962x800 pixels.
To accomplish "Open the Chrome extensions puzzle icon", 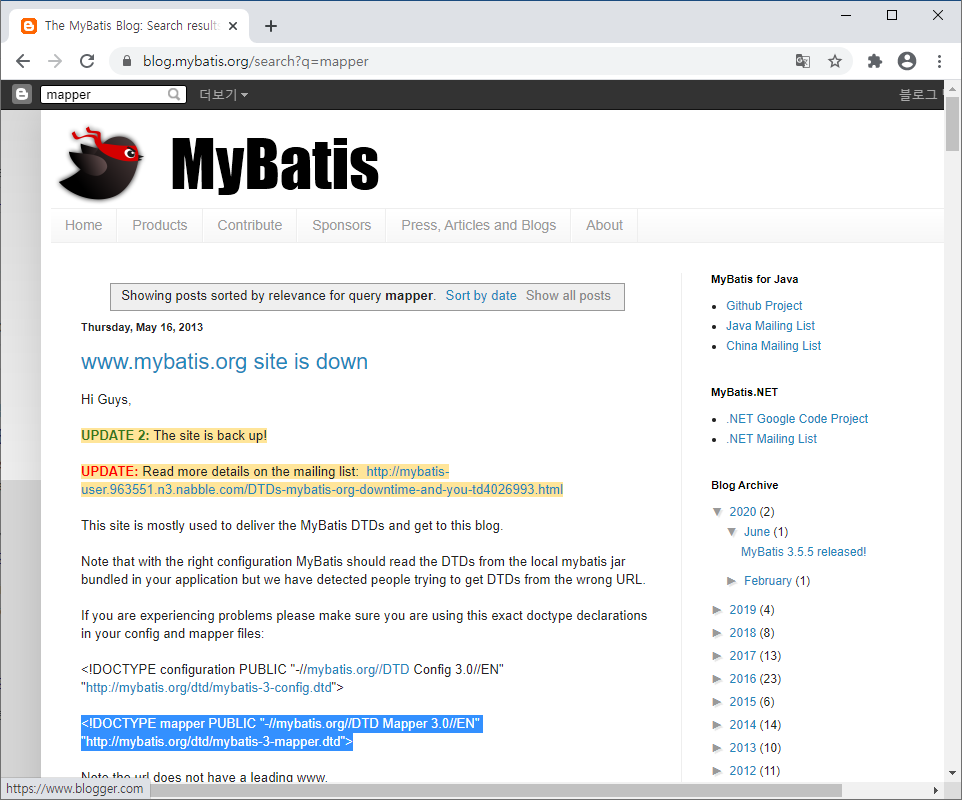I will pyautogui.click(x=874, y=61).
